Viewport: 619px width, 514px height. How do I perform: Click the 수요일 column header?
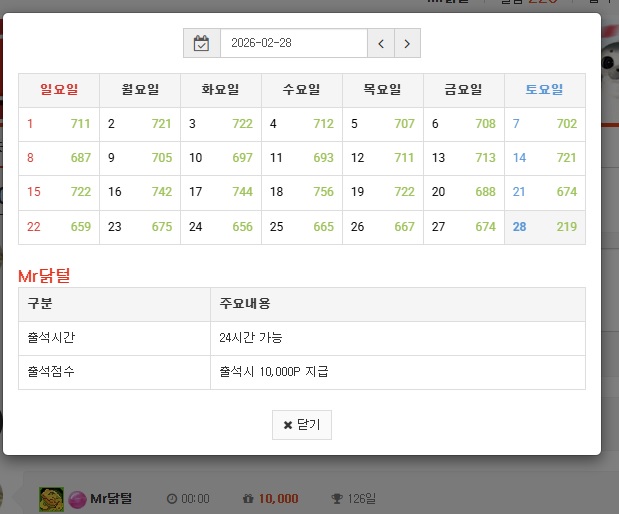coord(302,90)
